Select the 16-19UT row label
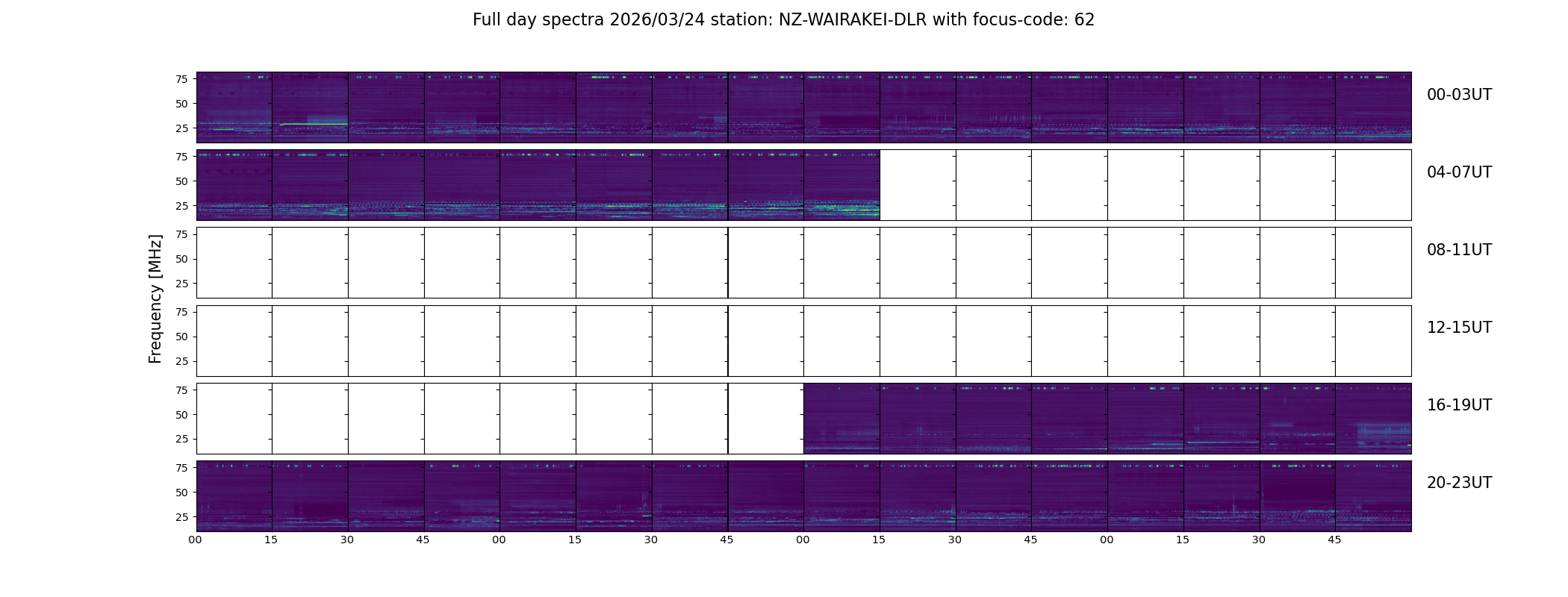The height and width of the screenshot is (597, 1568). pos(1459,405)
